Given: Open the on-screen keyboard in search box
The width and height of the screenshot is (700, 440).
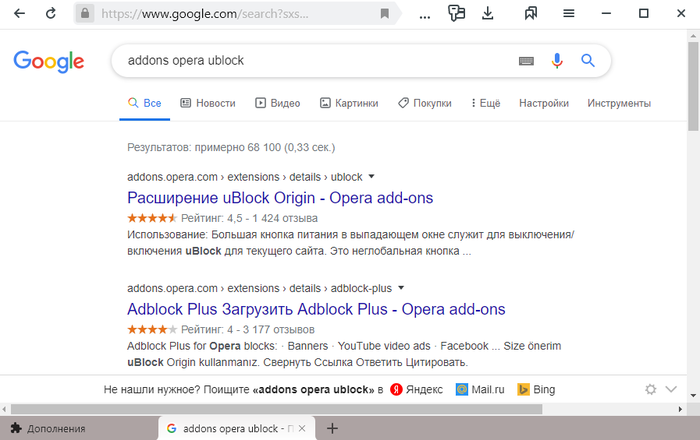Looking at the screenshot, I should pyautogui.click(x=526, y=61).
